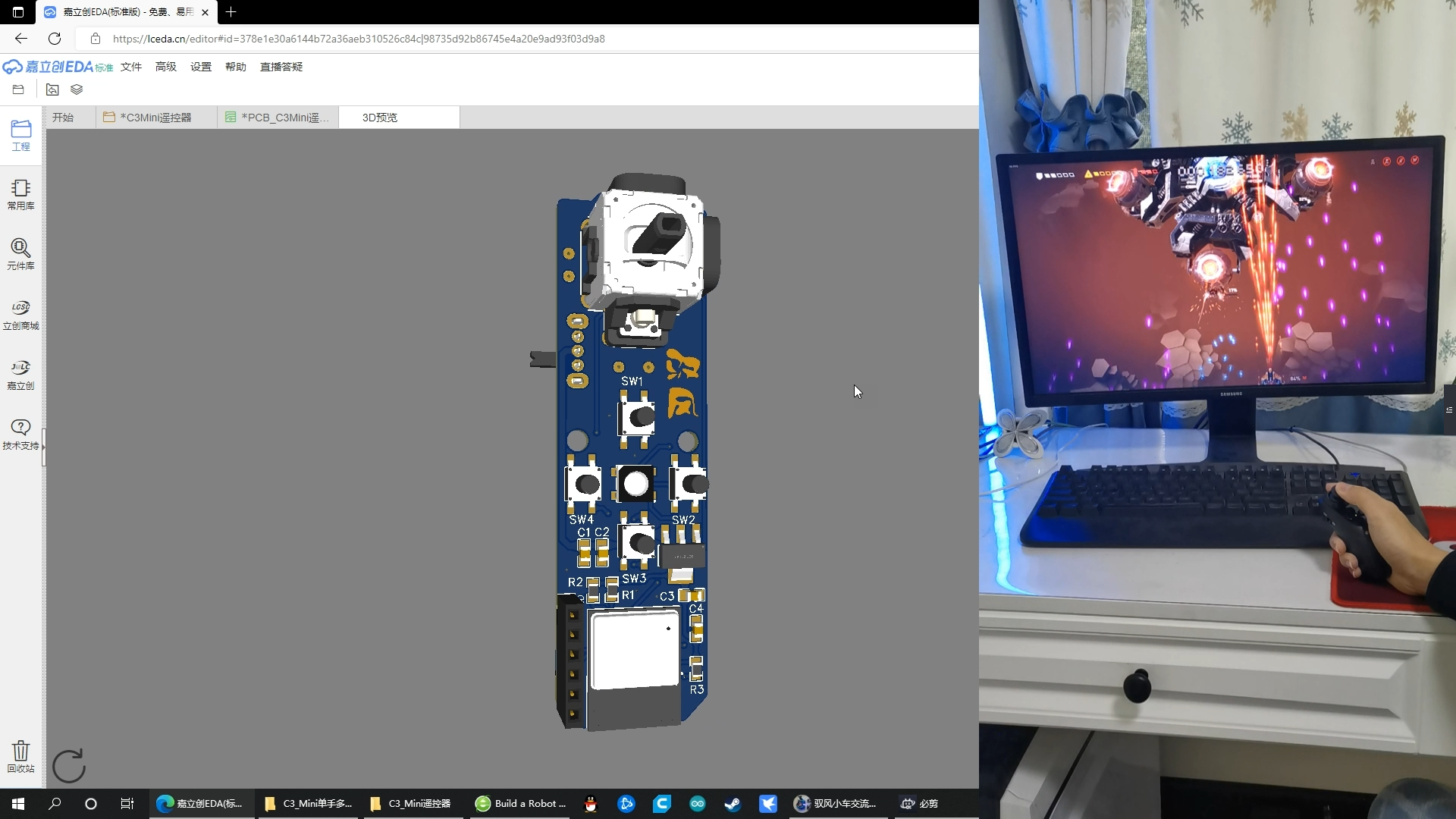Open the 文件 menu
The image size is (1456, 819).
130,67
